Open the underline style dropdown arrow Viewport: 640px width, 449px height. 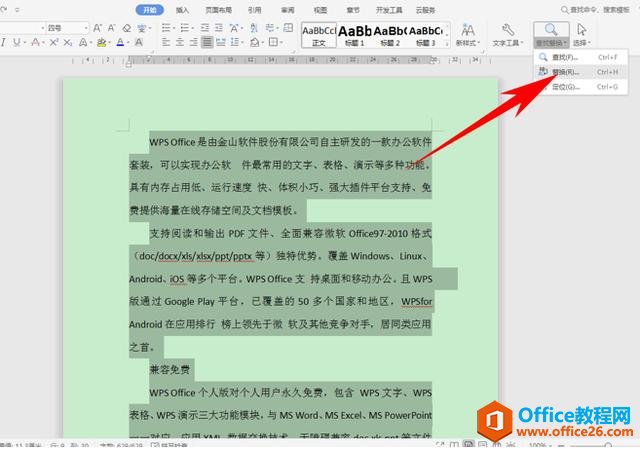point(24,42)
